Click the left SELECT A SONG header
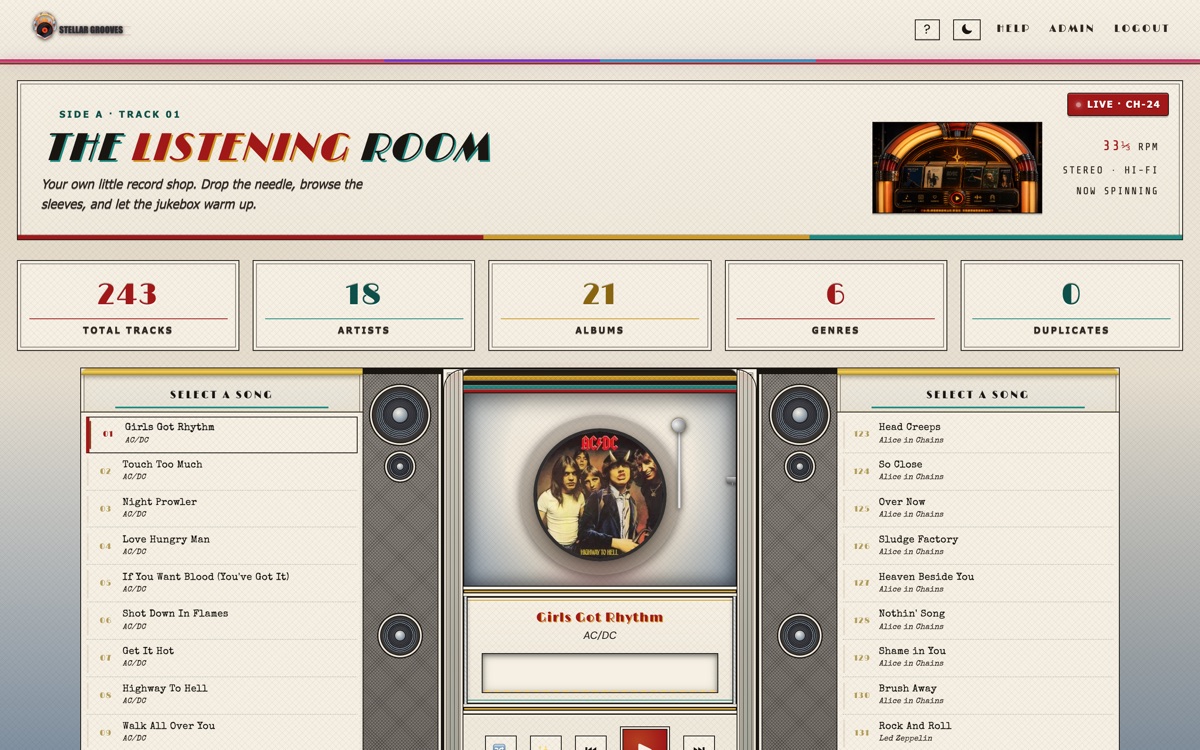 221,394
